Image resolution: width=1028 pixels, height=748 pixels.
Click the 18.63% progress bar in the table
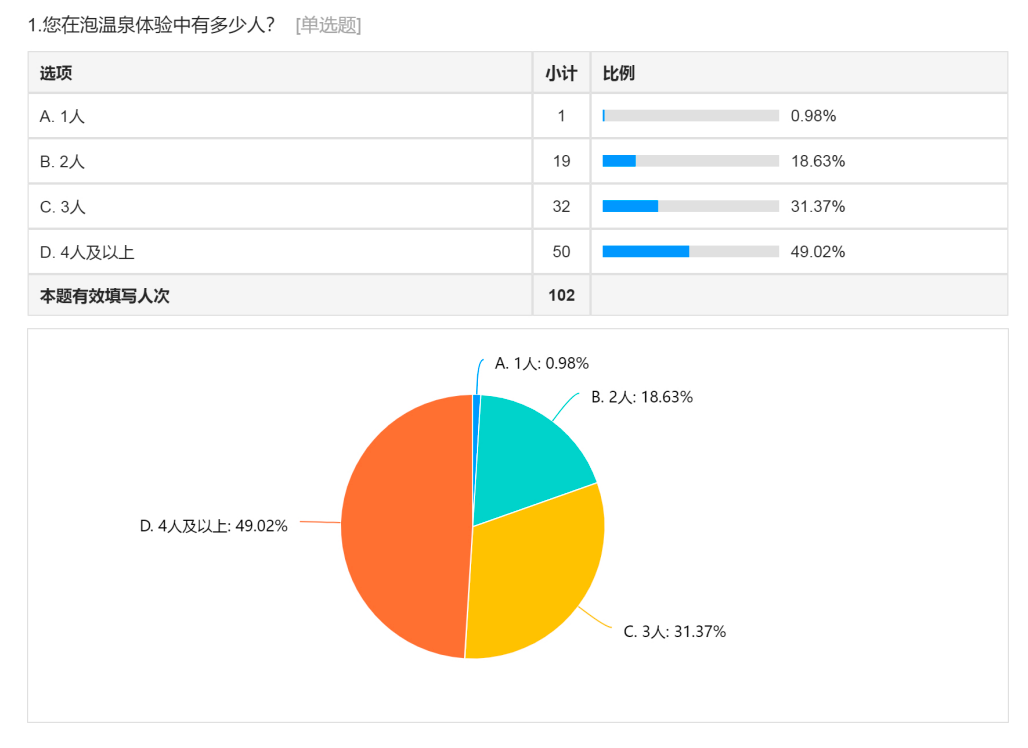click(x=690, y=161)
